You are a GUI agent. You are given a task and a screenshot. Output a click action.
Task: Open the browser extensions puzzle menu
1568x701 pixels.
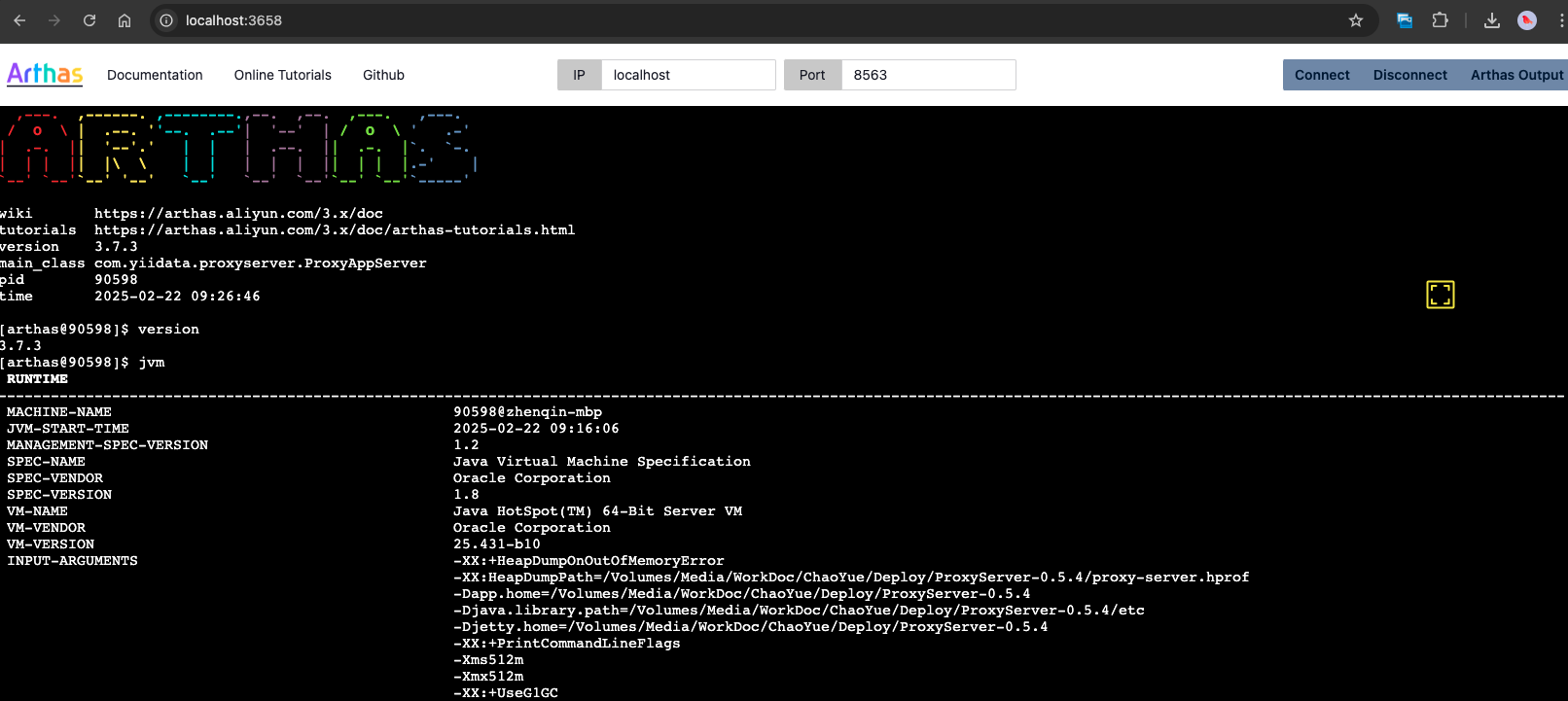pyautogui.click(x=1440, y=20)
